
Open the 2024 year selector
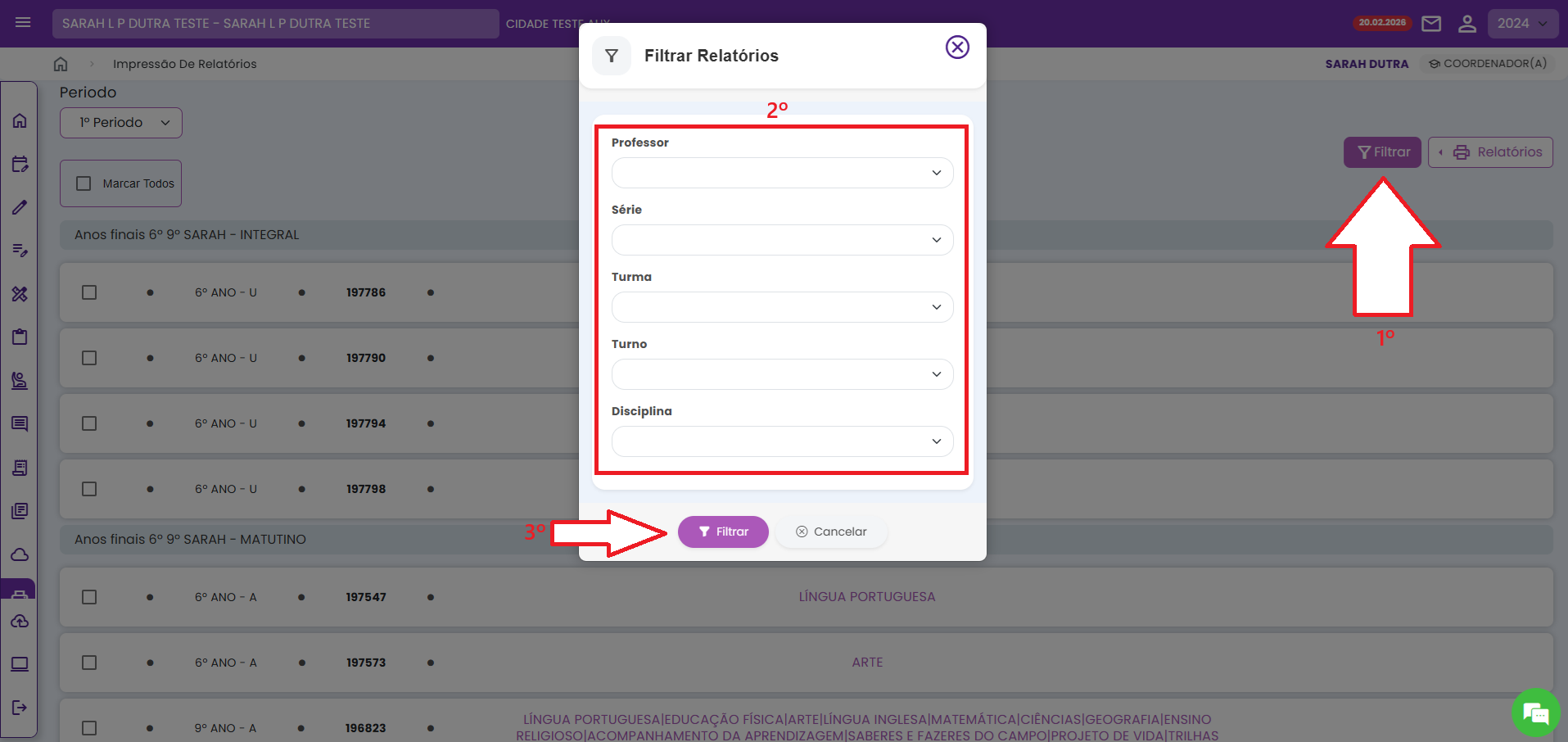click(x=1522, y=24)
